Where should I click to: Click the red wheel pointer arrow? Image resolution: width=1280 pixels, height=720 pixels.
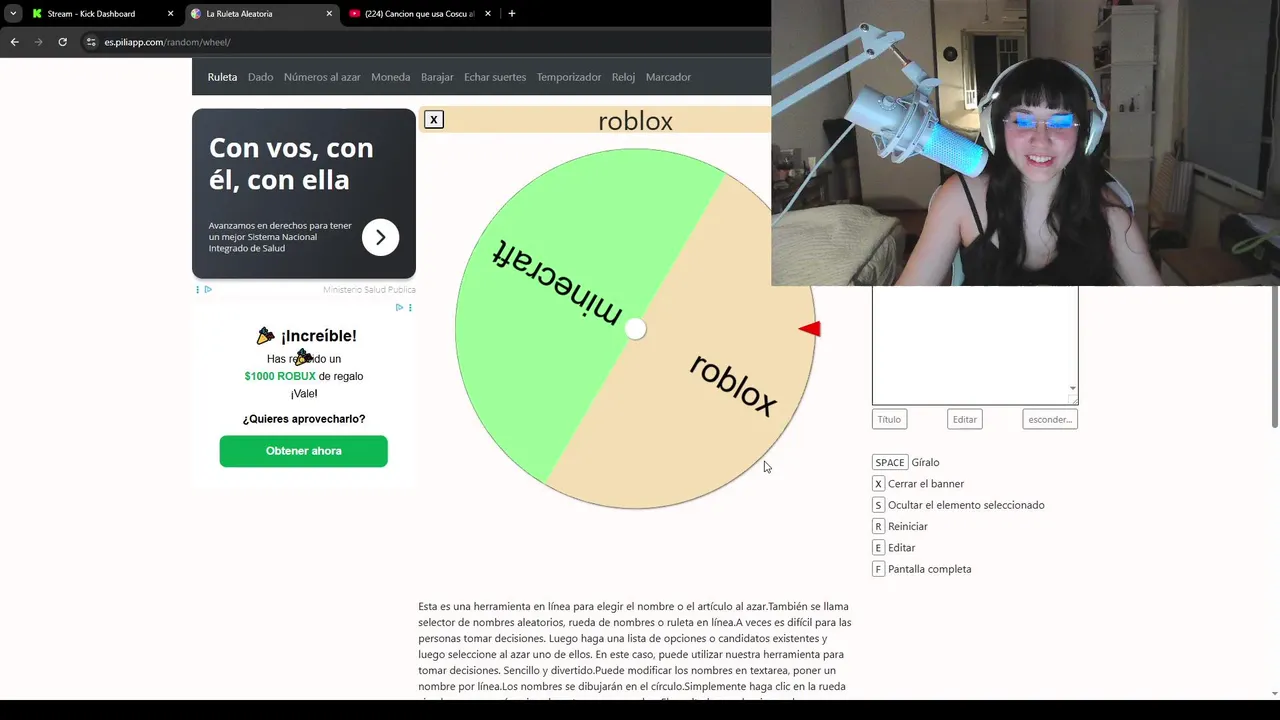click(x=810, y=329)
